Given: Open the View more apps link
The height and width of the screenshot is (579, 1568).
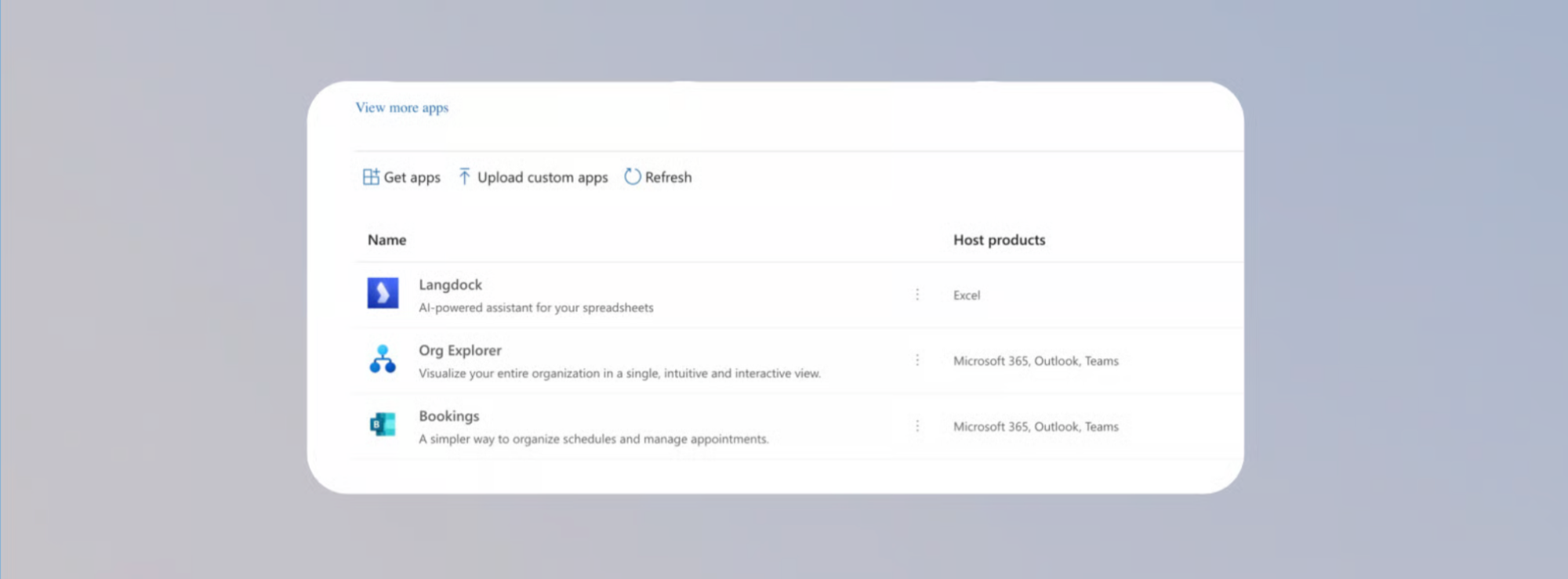Looking at the screenshot, I should [401, 107].
